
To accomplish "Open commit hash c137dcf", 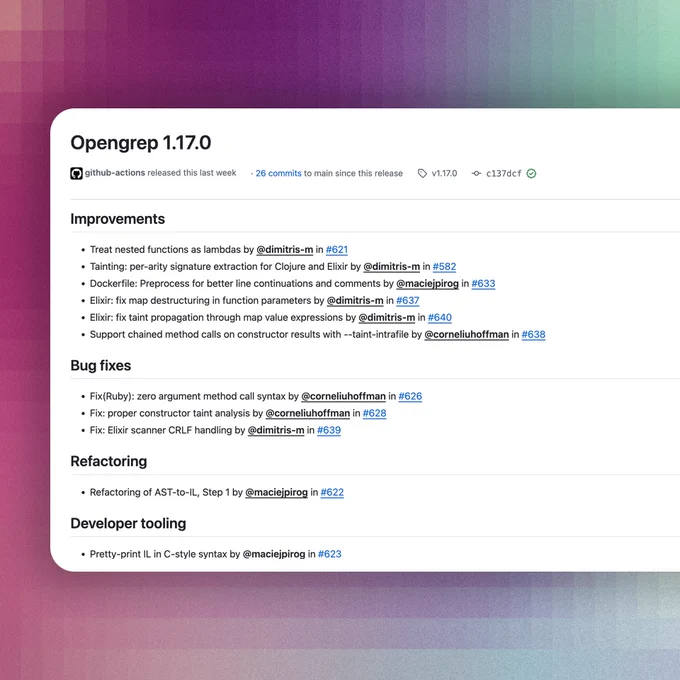I will (503, 173).
